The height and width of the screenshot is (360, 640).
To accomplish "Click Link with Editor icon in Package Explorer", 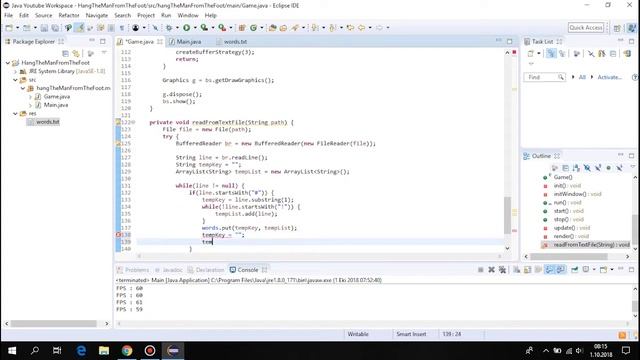I will (x=76, y=53).
